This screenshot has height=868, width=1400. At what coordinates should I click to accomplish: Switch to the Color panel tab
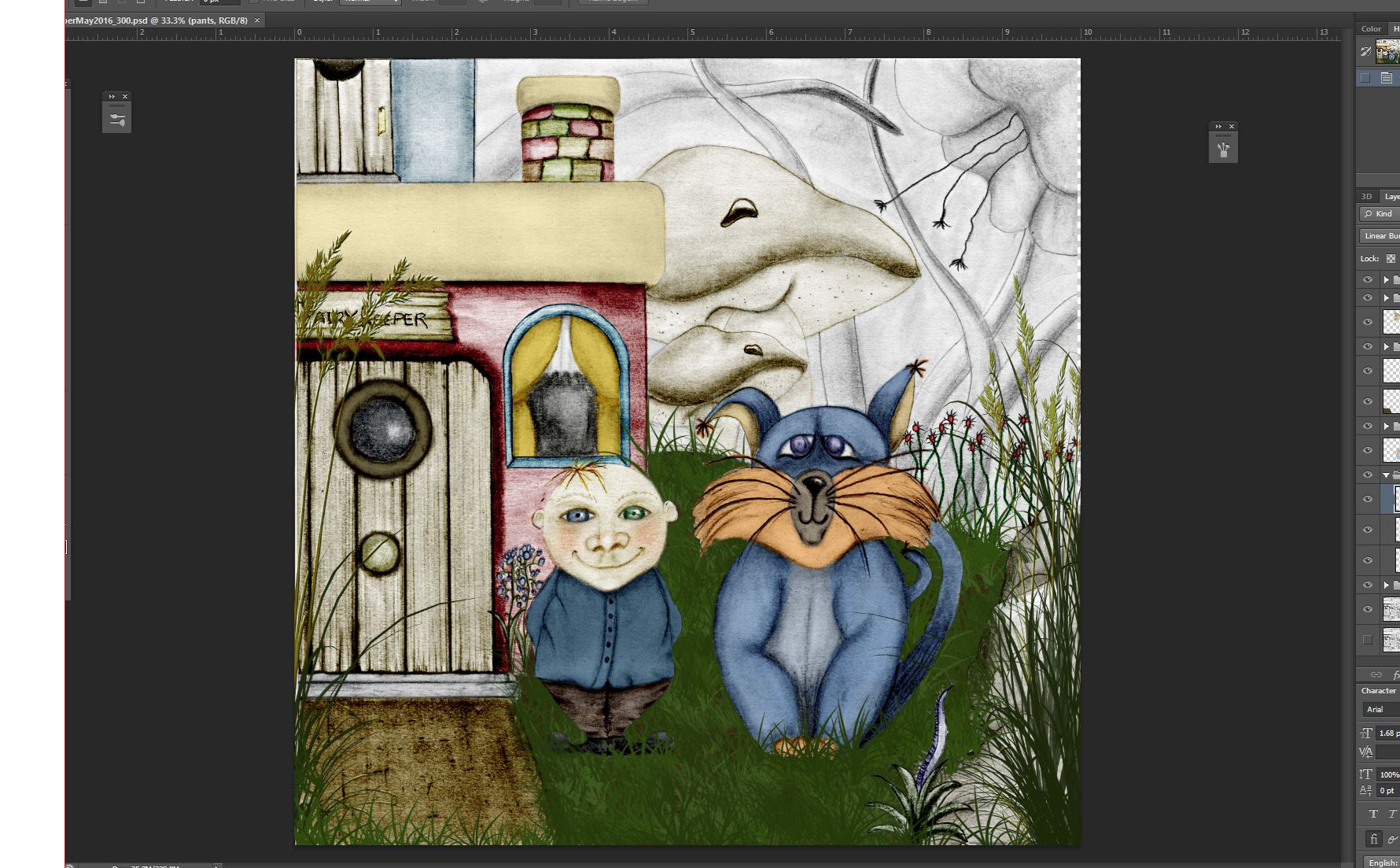[x=1372, y=28]
